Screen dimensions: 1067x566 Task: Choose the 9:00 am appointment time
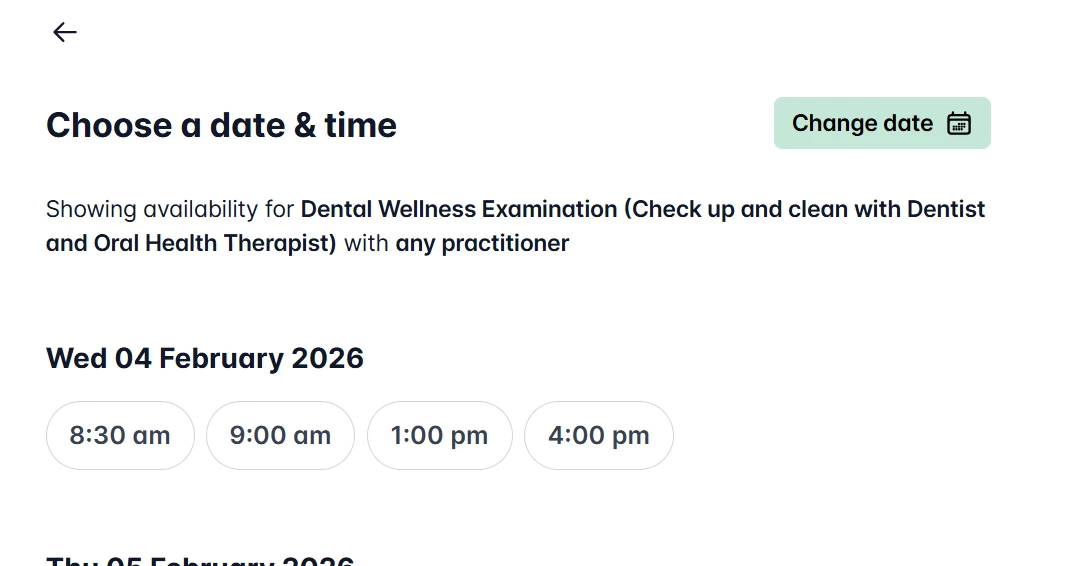(x=280, y=435)
